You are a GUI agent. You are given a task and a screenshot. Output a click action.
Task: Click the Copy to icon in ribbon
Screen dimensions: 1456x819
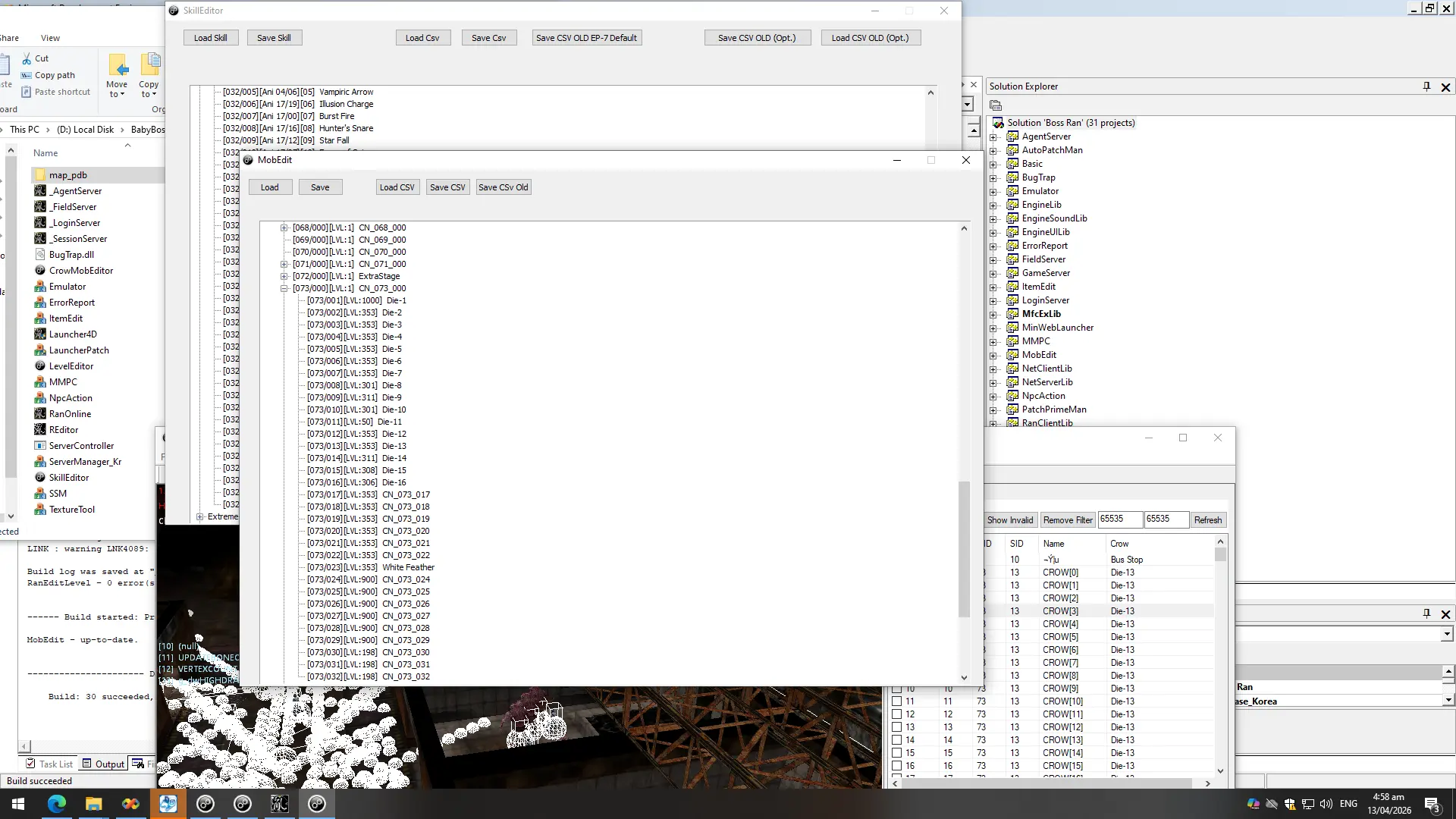(x=150, y=65)
